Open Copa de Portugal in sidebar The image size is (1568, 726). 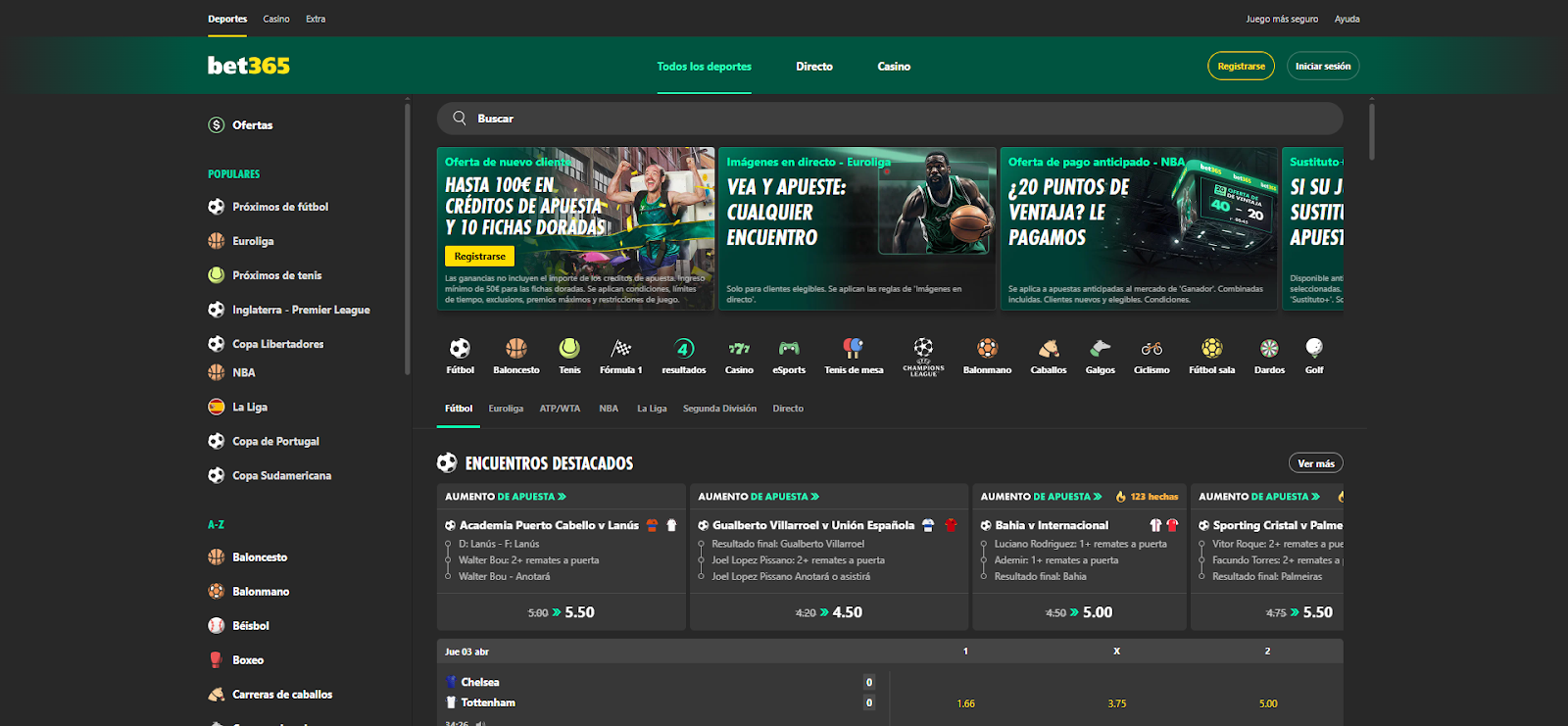point(276,441)
